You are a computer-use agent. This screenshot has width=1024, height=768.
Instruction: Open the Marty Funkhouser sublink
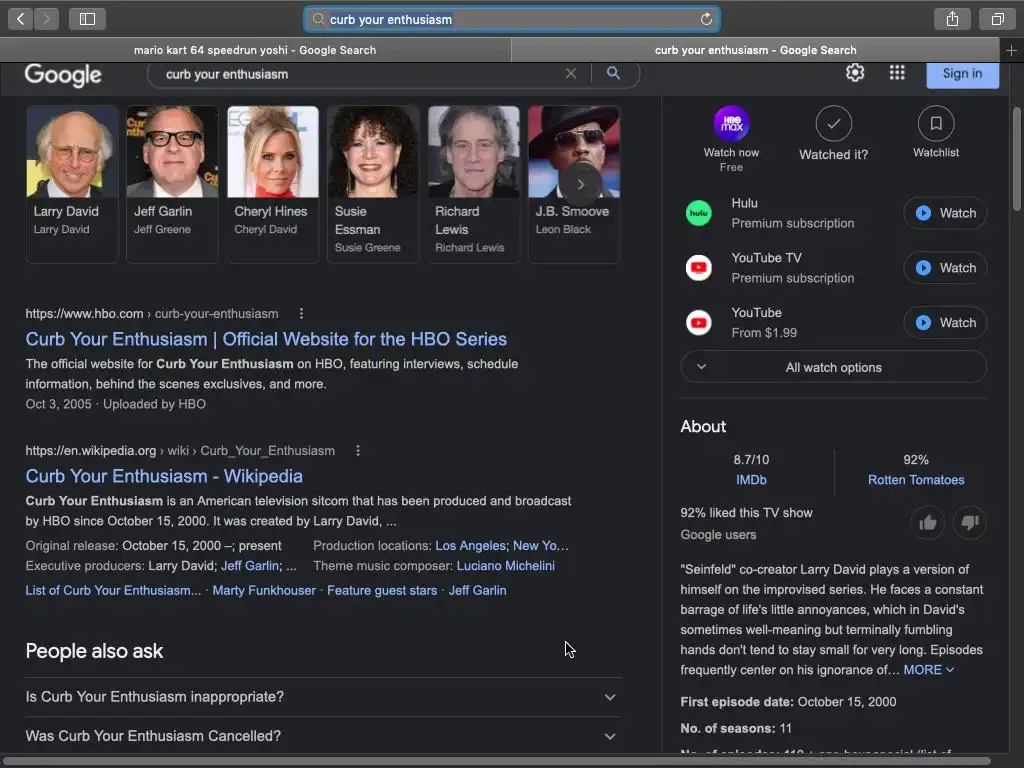click(264, 590)
